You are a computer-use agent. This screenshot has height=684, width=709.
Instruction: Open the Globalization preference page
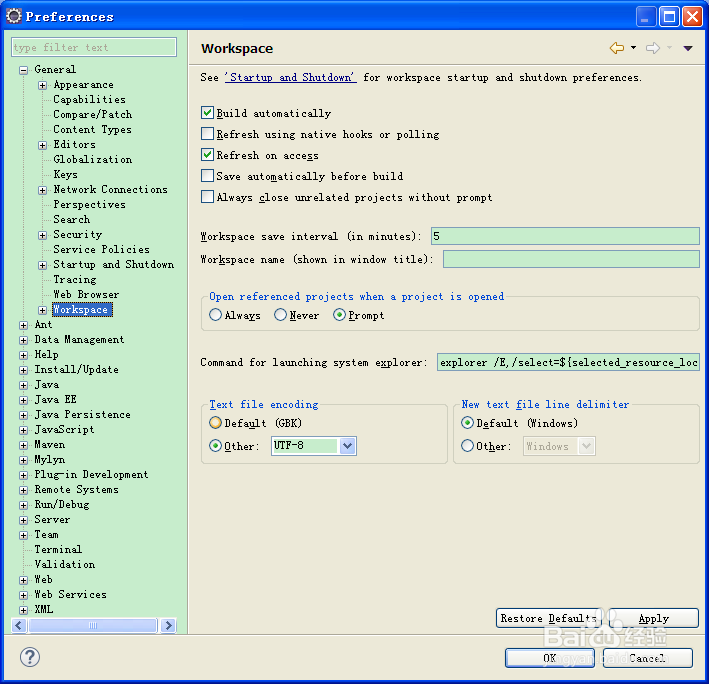(x=93, y=159)
